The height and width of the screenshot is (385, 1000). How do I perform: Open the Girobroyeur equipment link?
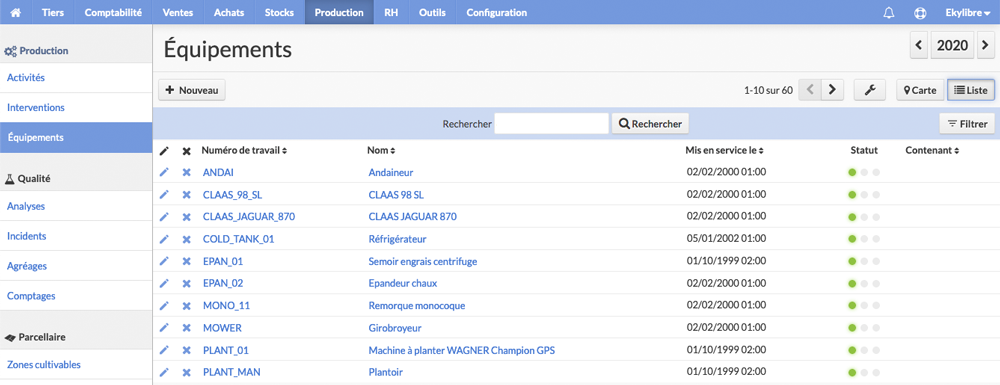pyautogui.click(x=395, y=328)
